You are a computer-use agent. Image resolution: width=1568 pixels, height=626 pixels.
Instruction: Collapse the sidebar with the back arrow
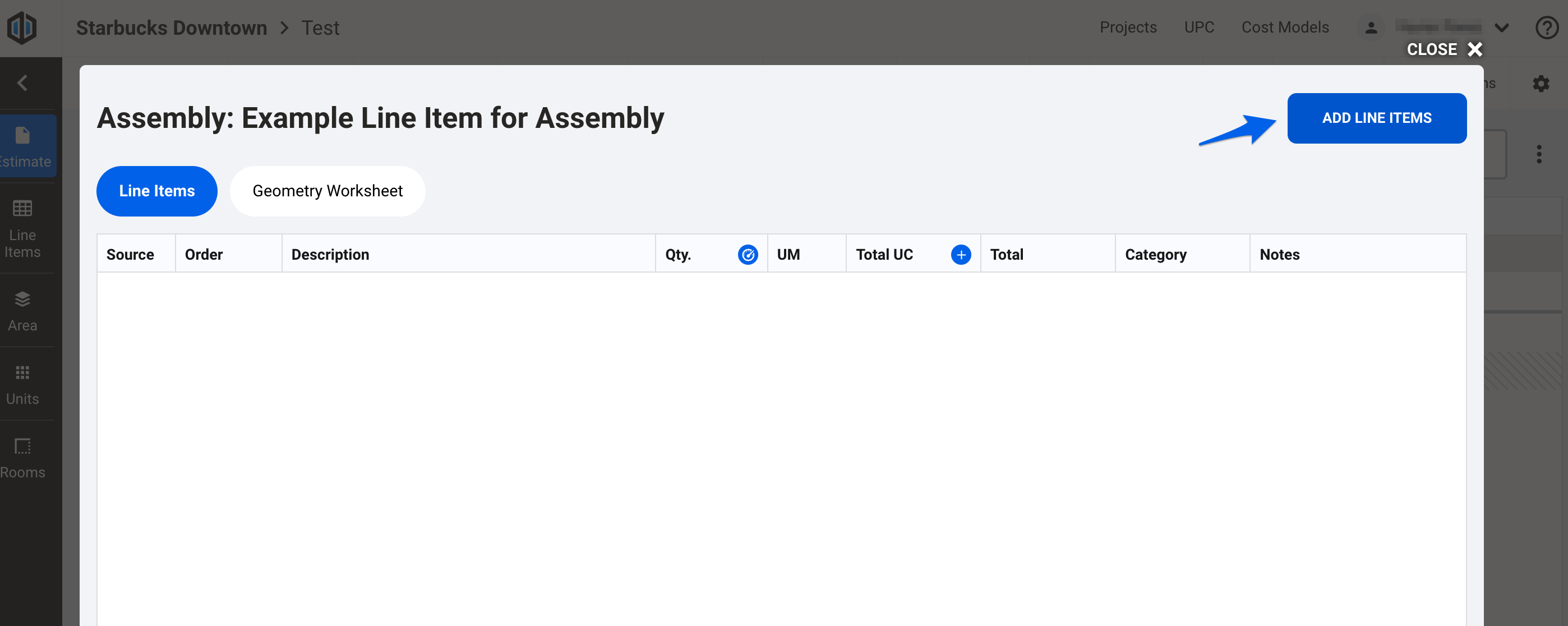[x=22, y=83]
